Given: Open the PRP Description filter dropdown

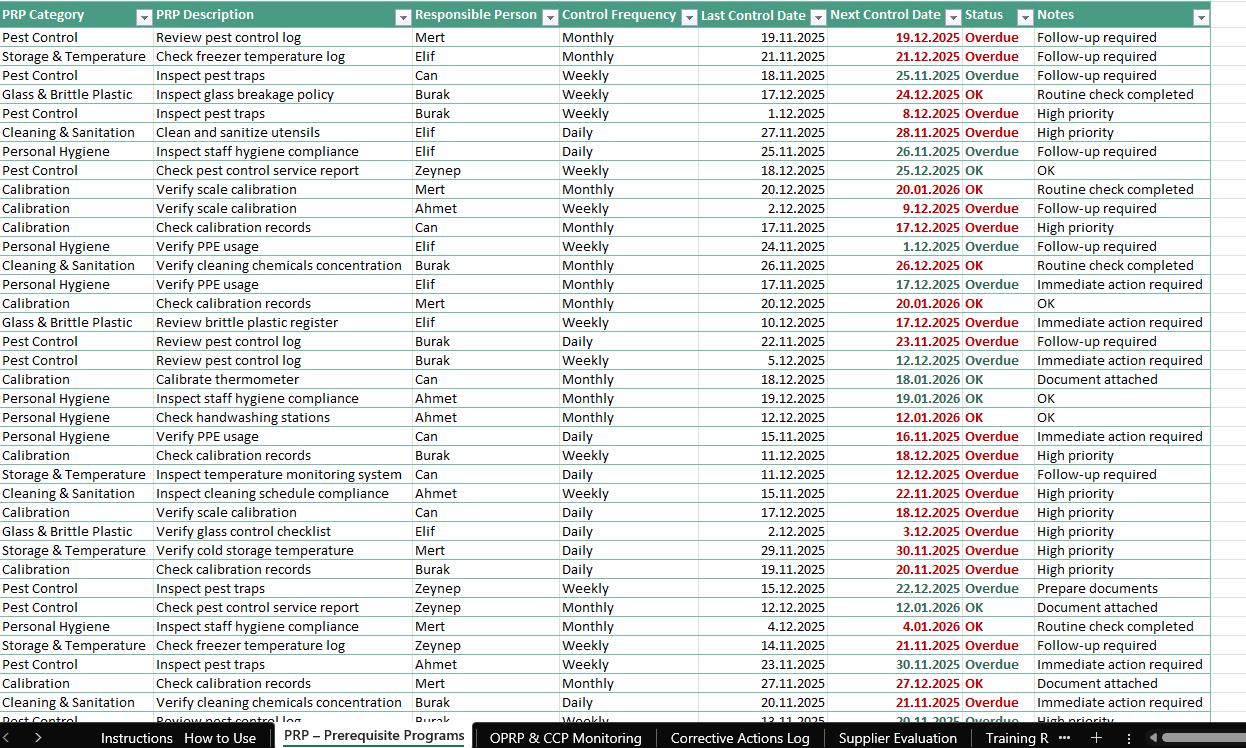Looking at the screenshot, I should pyautogui.click(x=403, y=17).
